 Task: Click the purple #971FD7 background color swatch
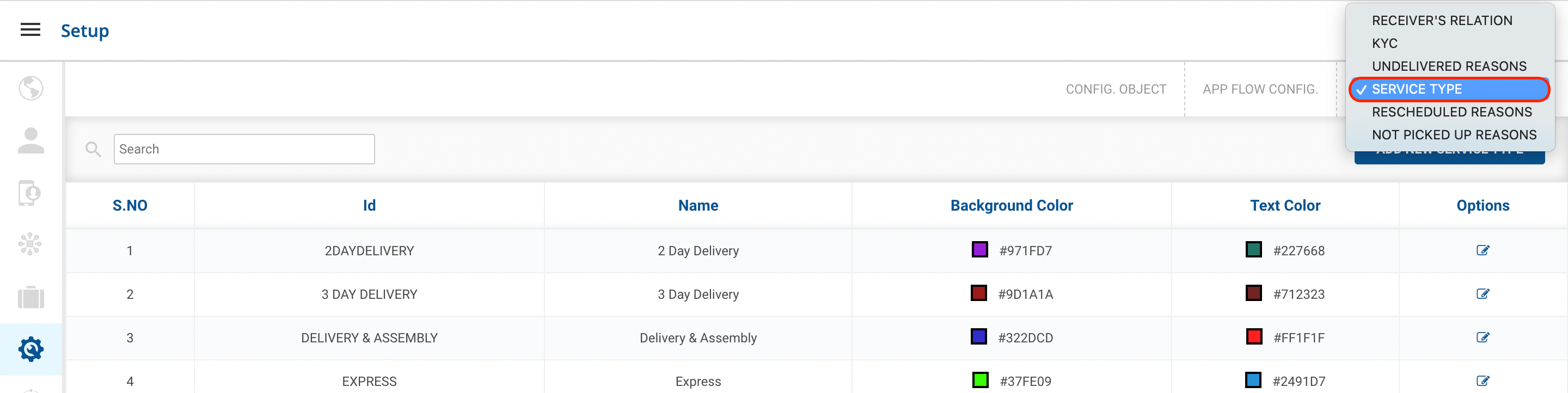pyautogui.click(x=979, y=249)
